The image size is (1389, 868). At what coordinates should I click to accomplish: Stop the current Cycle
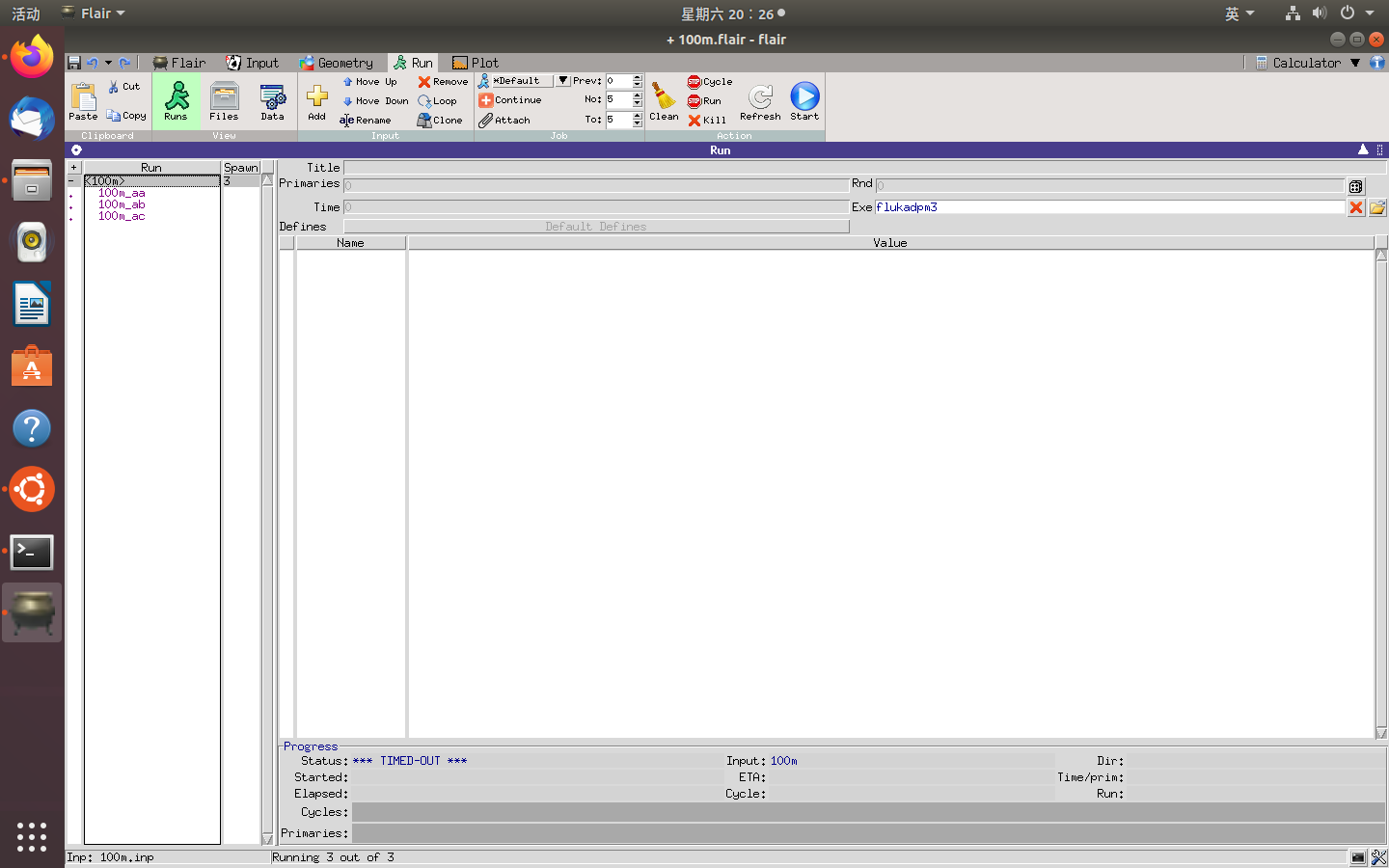[710, 82]
